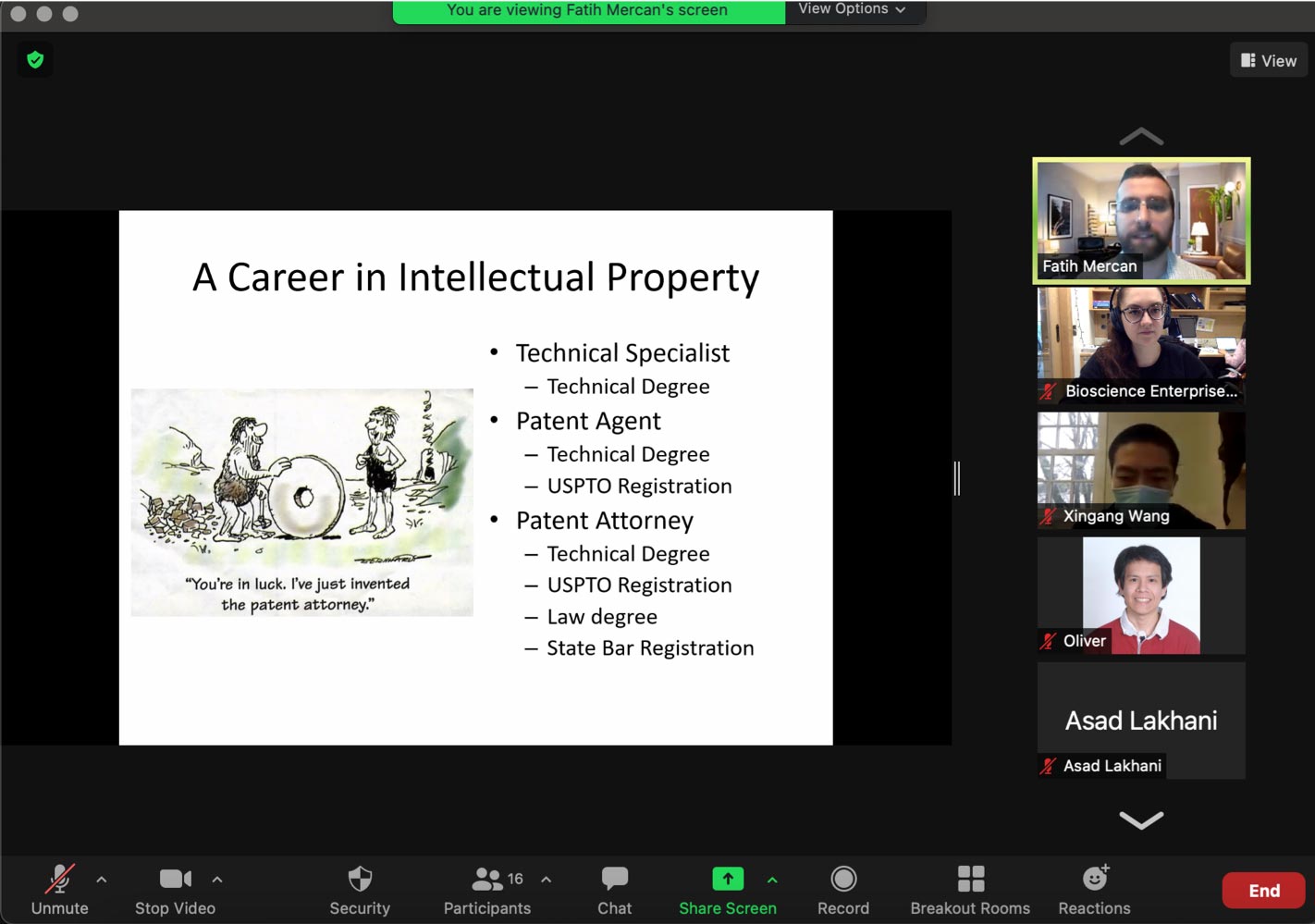The width and height of the screenshot is (1315, 924).
Task: Open the View Options dropdown
Action: (x=852, y=9)
